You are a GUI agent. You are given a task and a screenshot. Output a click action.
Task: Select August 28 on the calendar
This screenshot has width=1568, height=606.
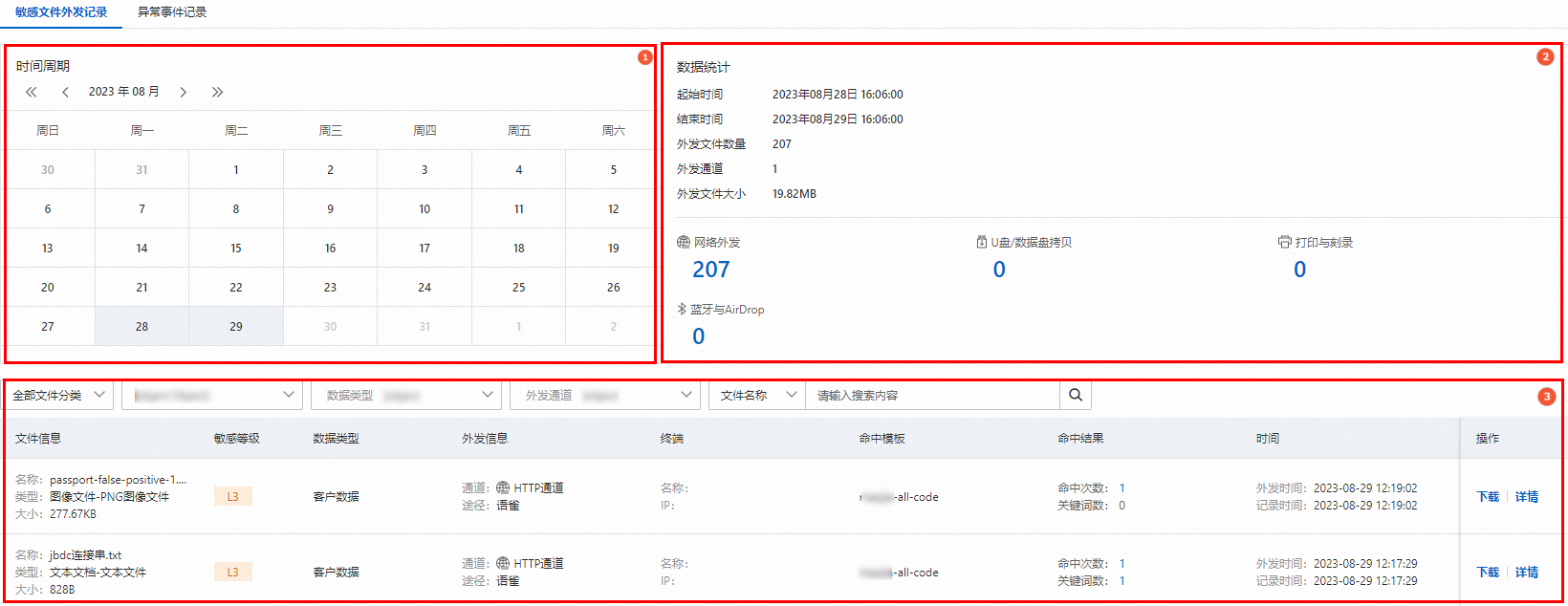pyautogui.click(x=142, y=326)
